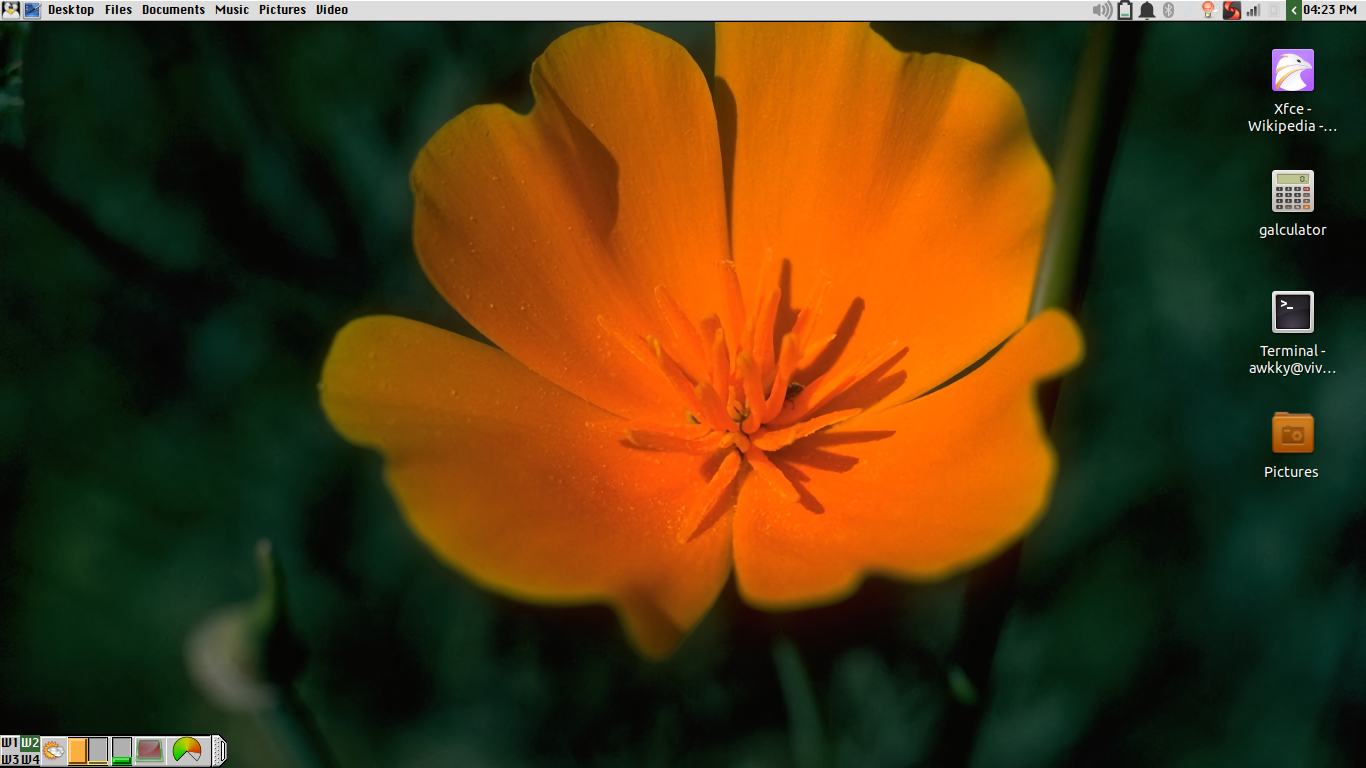Viewport: 1366px width, 768px height.
Task: Click the faded paperclip clipboard icon
Action: point(1188,10)
